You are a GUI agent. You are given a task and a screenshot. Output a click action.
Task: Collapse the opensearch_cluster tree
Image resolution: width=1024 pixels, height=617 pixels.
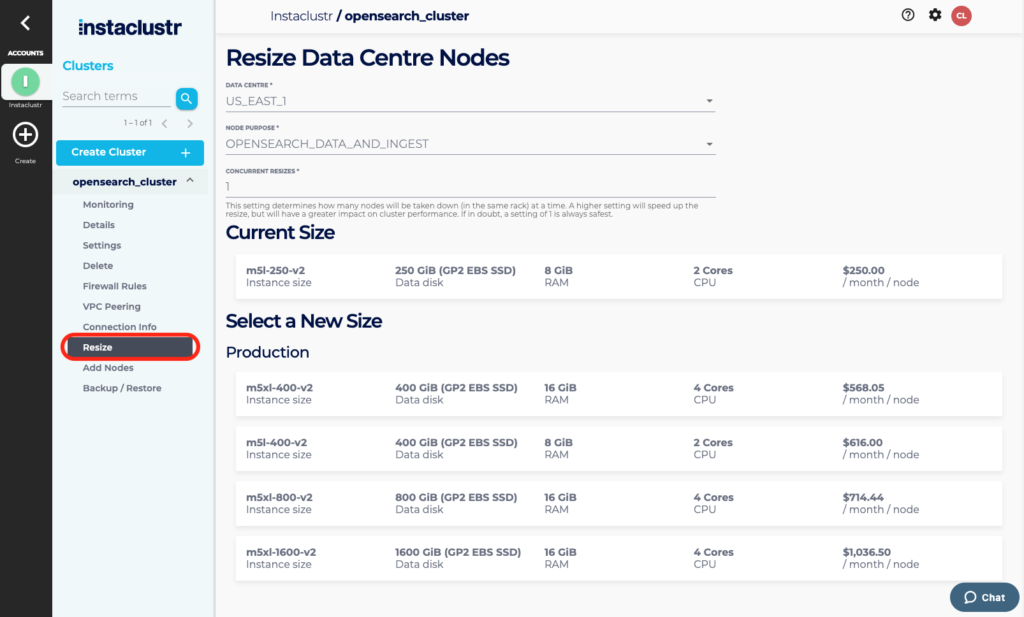tap(190, 181)
